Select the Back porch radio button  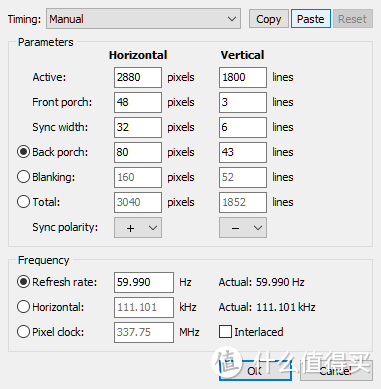click(23, 152)
